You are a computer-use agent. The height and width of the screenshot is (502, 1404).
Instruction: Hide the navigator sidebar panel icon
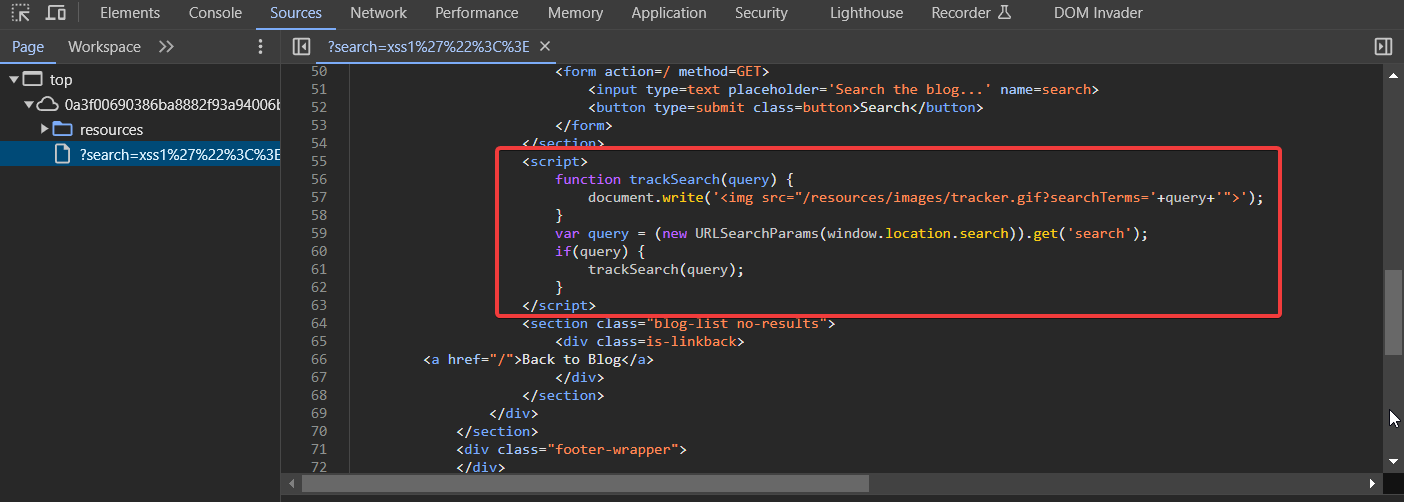click(301, 47)
